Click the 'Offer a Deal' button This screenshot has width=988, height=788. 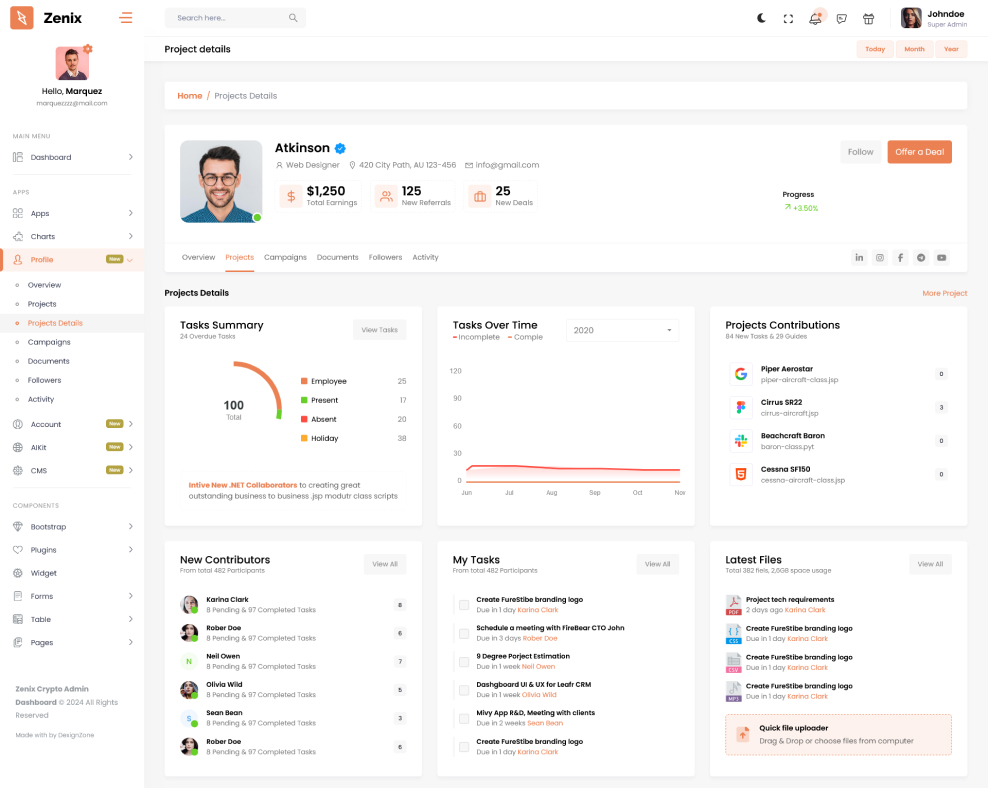coord(919,152)
